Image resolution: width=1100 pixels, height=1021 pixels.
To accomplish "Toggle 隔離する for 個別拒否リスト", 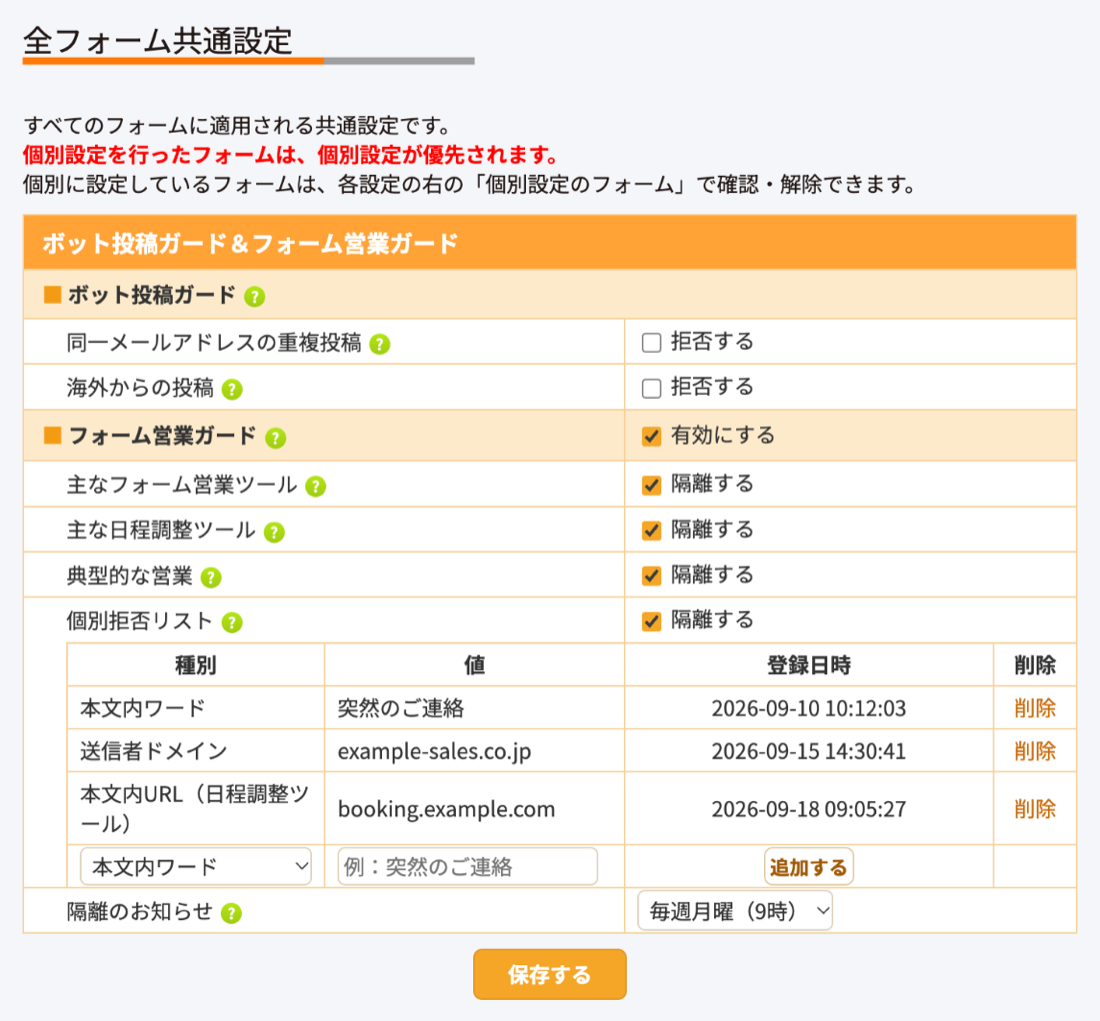I will coord(652,621).
